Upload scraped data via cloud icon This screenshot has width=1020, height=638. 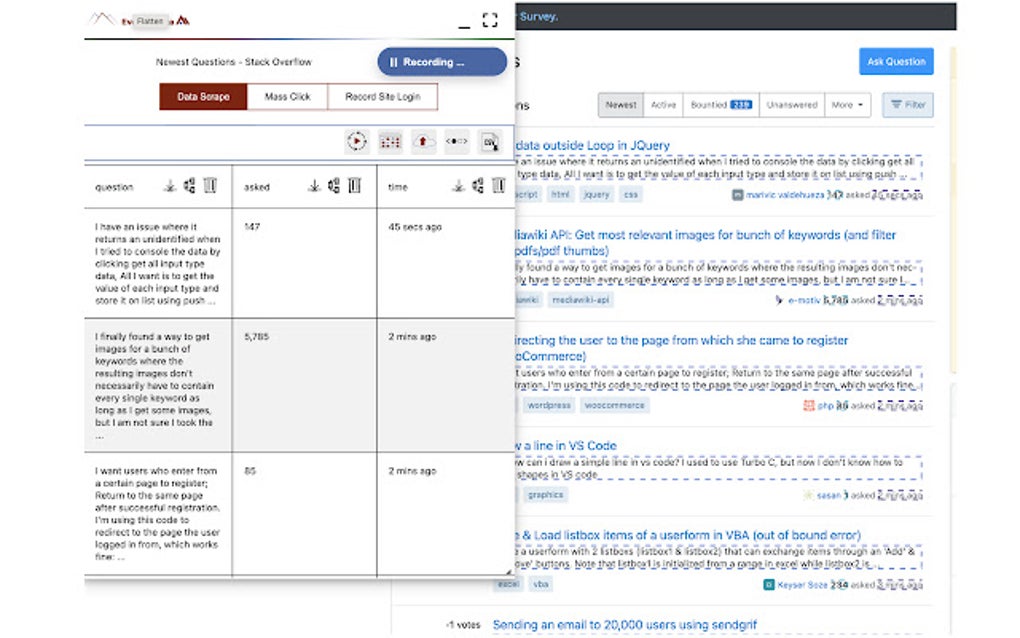tap(423, 141)
